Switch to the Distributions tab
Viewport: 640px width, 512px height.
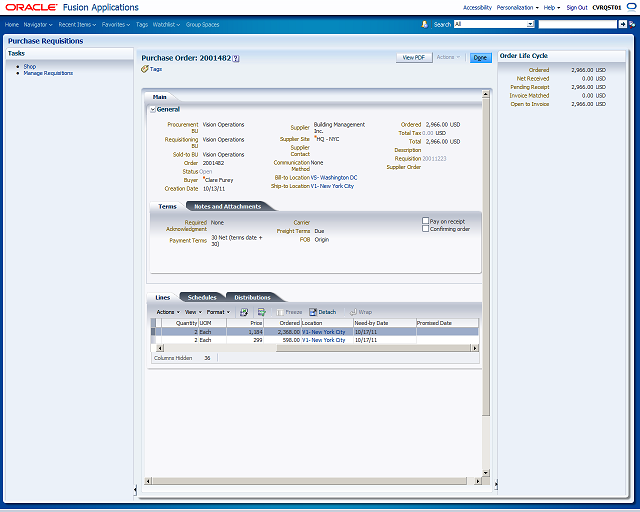(252, 297)
